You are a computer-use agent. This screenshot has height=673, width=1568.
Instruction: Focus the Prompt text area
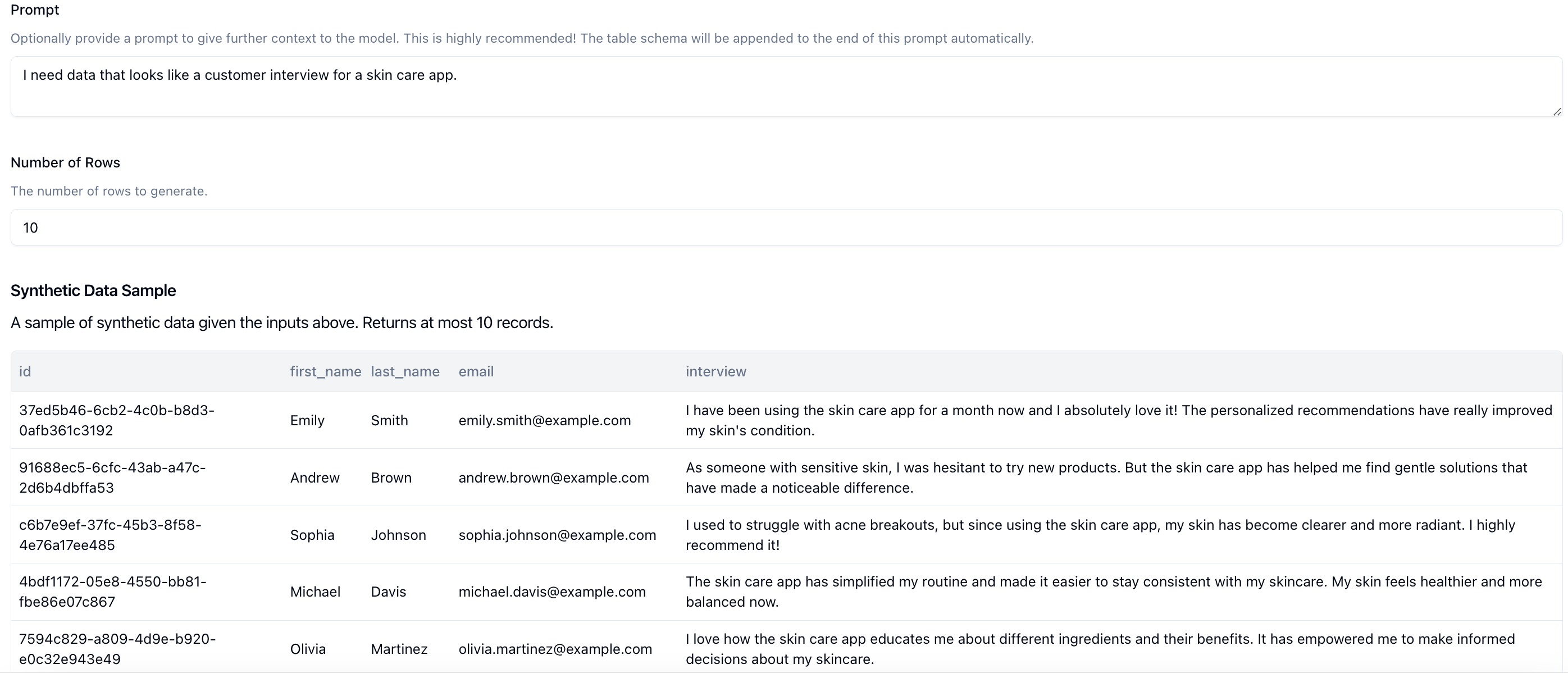[x=786, y=87]
